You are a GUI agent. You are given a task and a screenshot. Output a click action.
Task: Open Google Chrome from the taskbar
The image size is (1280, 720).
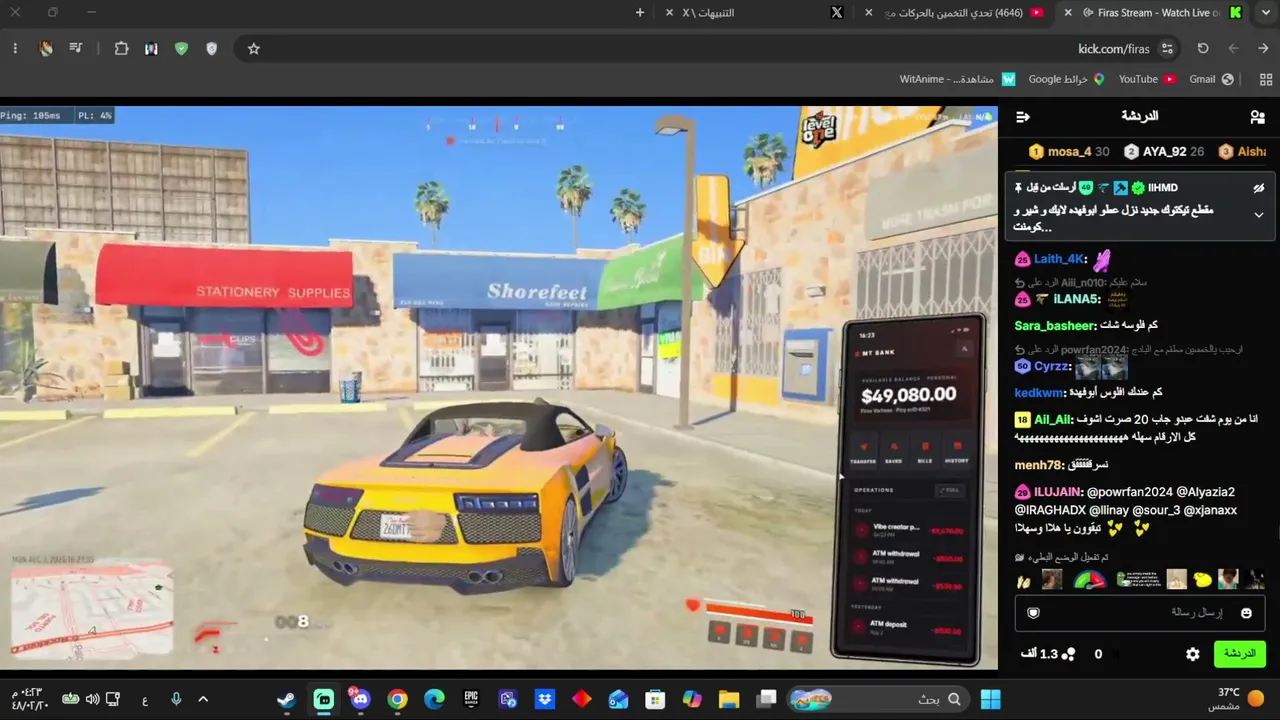click(397, 699)
